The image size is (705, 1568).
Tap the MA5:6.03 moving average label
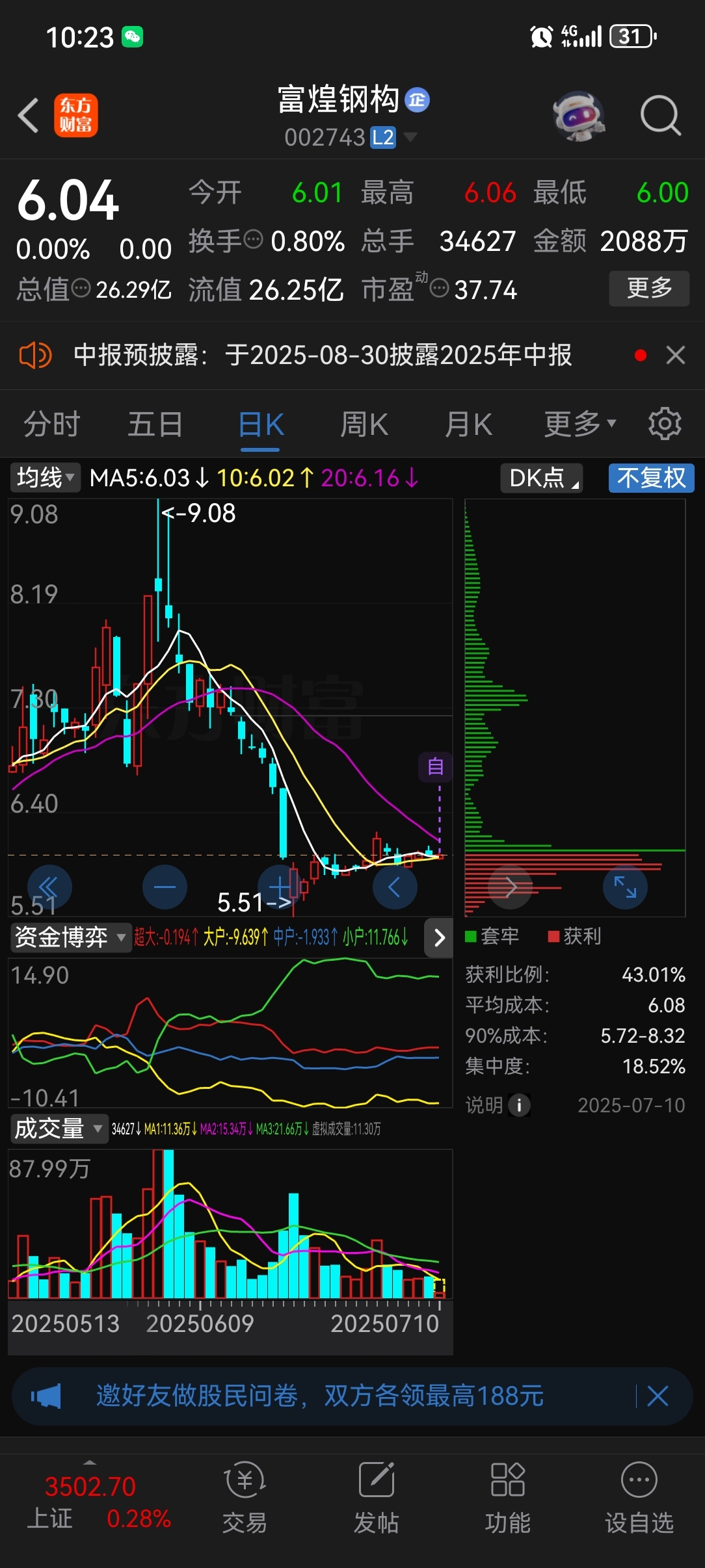pos(149,478)
